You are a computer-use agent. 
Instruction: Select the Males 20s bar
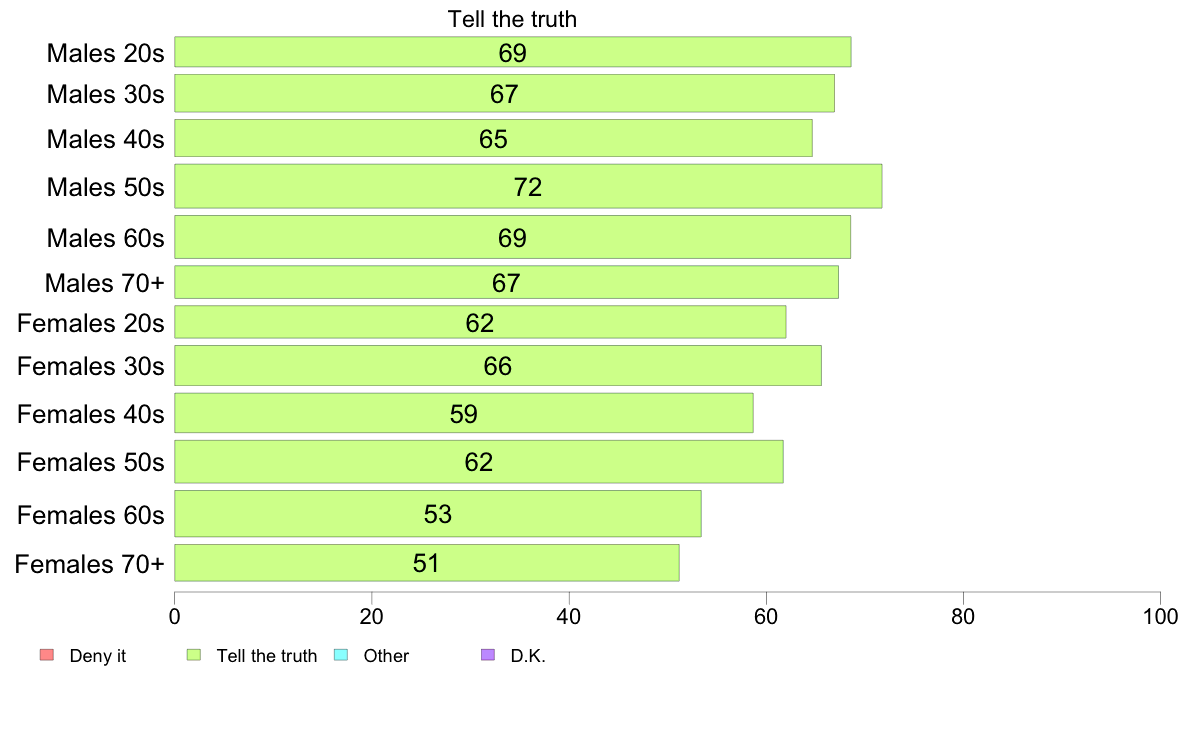coord(513,52)
